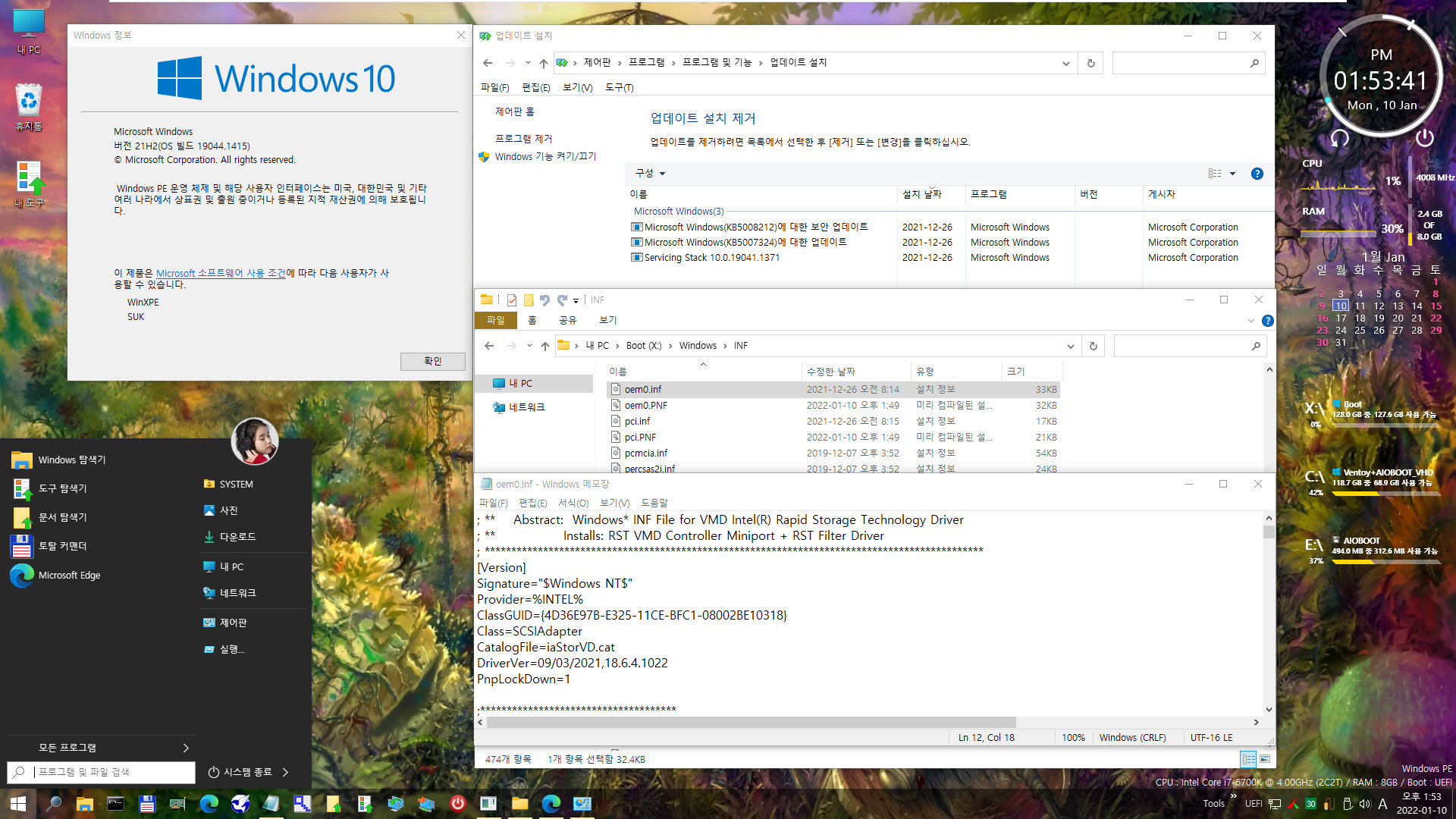Click undo icon in INF quick access toolbar
Image resolution: width=1456 pixels, height=819 pixels.
pos(544,300)
